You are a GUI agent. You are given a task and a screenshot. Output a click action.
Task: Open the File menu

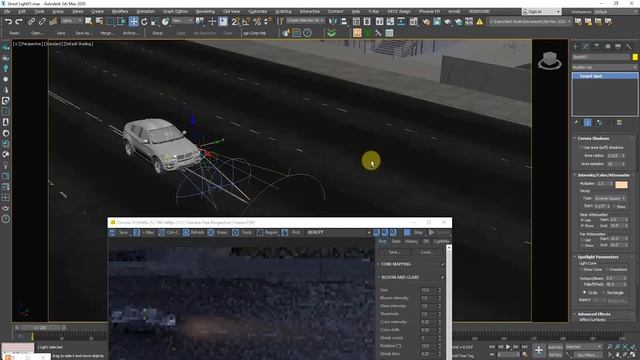(x=7, y=11)
